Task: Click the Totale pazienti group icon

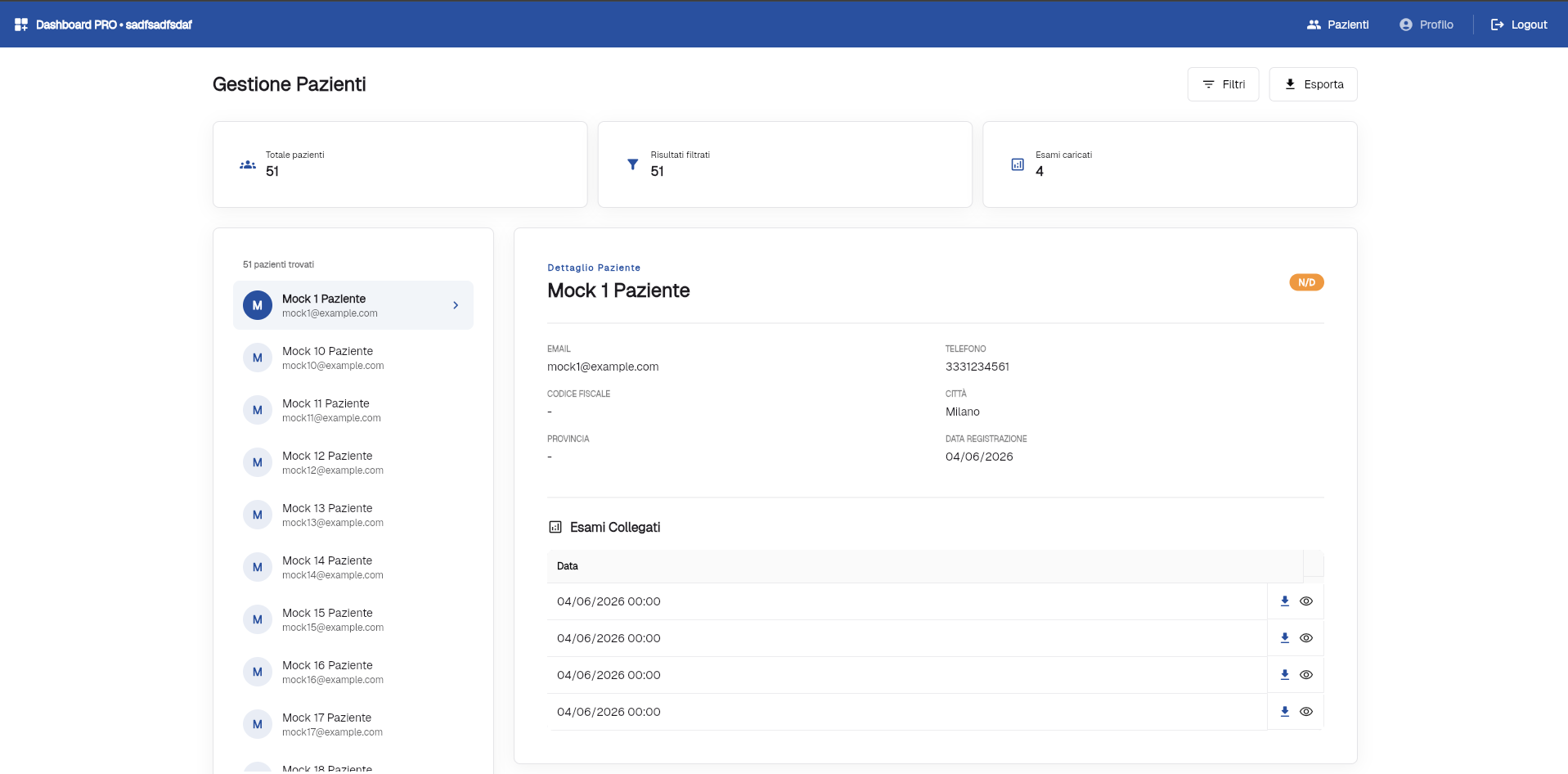Action: (248, 164)
